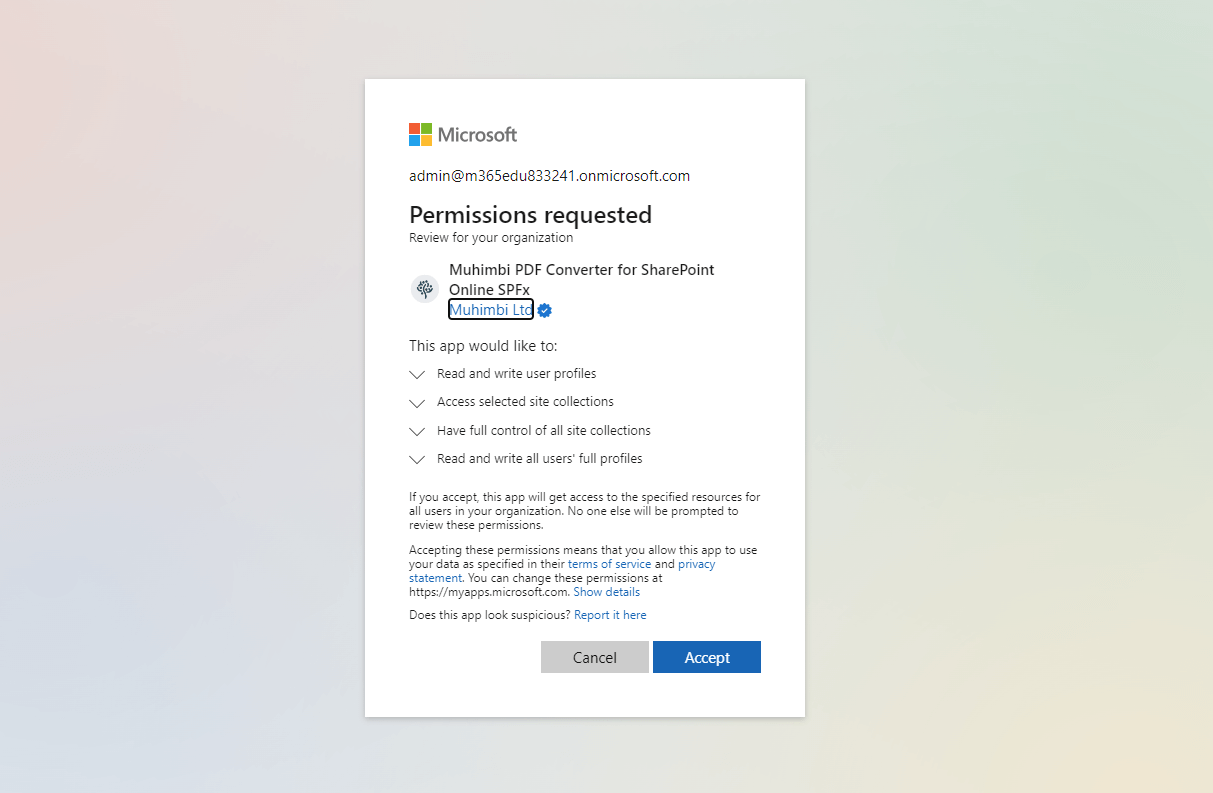Click the blue verified publisher badge
This screenshot has height=793, width=1213.
545,311
